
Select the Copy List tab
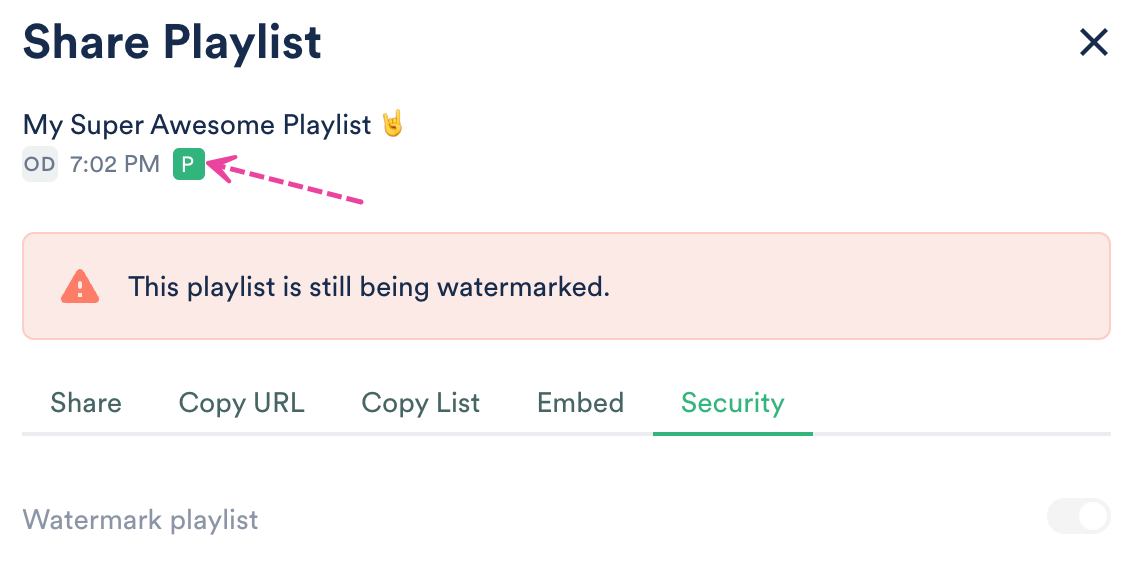[420, 403]
